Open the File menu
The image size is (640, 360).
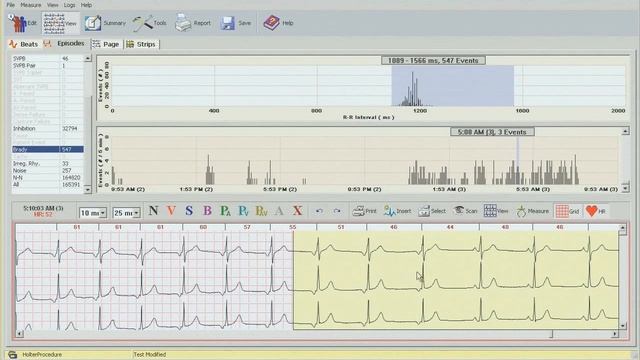(11, 5)
